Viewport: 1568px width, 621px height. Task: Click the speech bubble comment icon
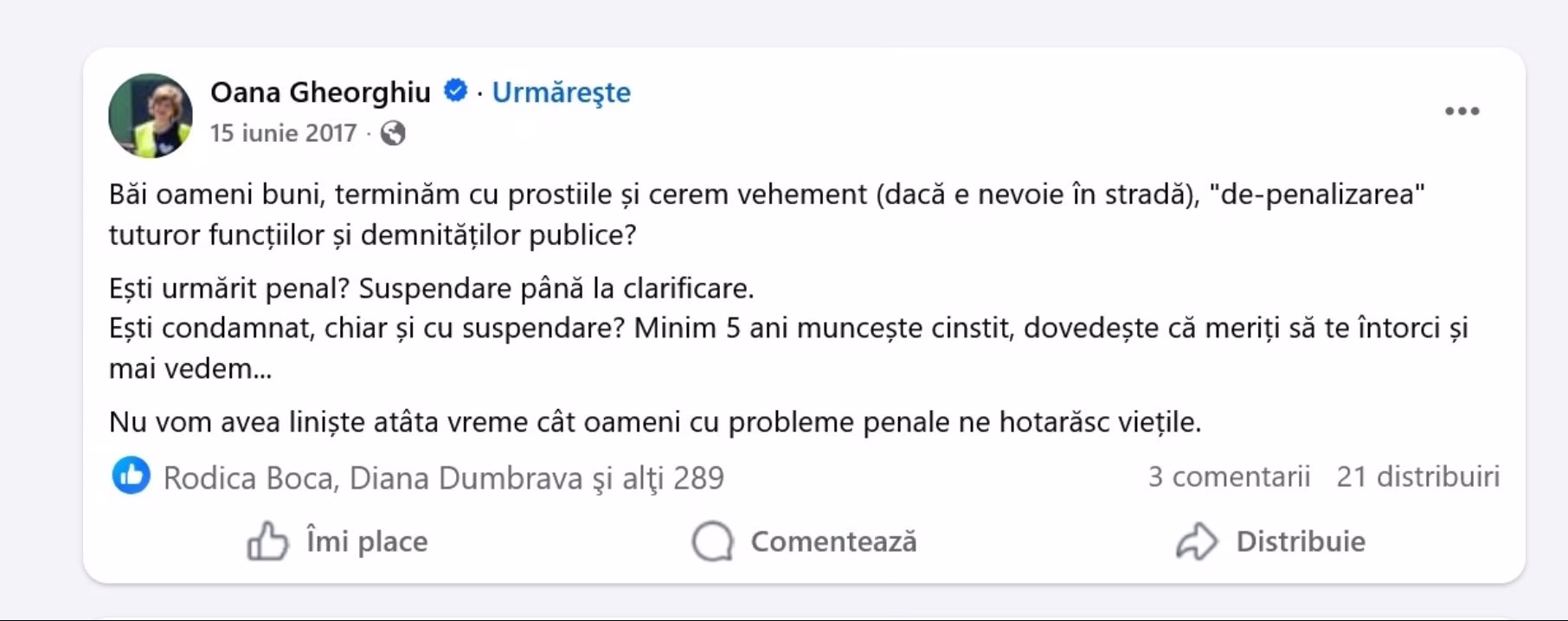[712, 541]
